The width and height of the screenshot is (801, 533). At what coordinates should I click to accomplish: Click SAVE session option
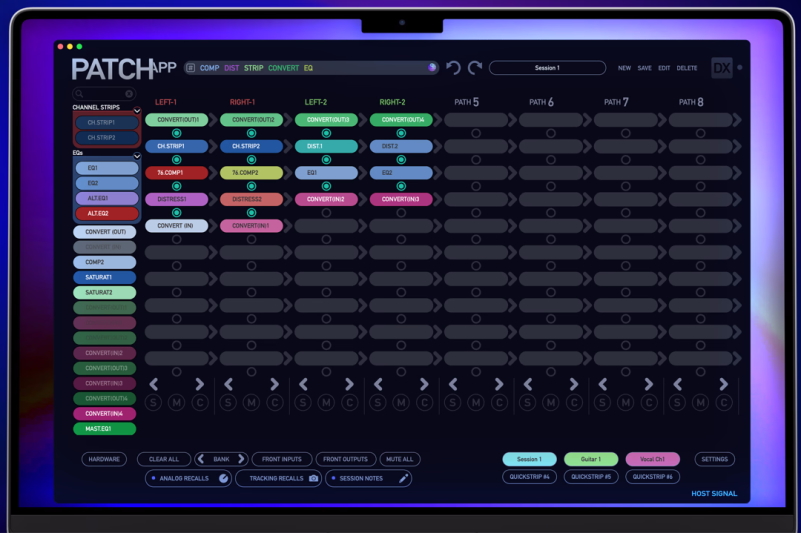pos(644,68)
